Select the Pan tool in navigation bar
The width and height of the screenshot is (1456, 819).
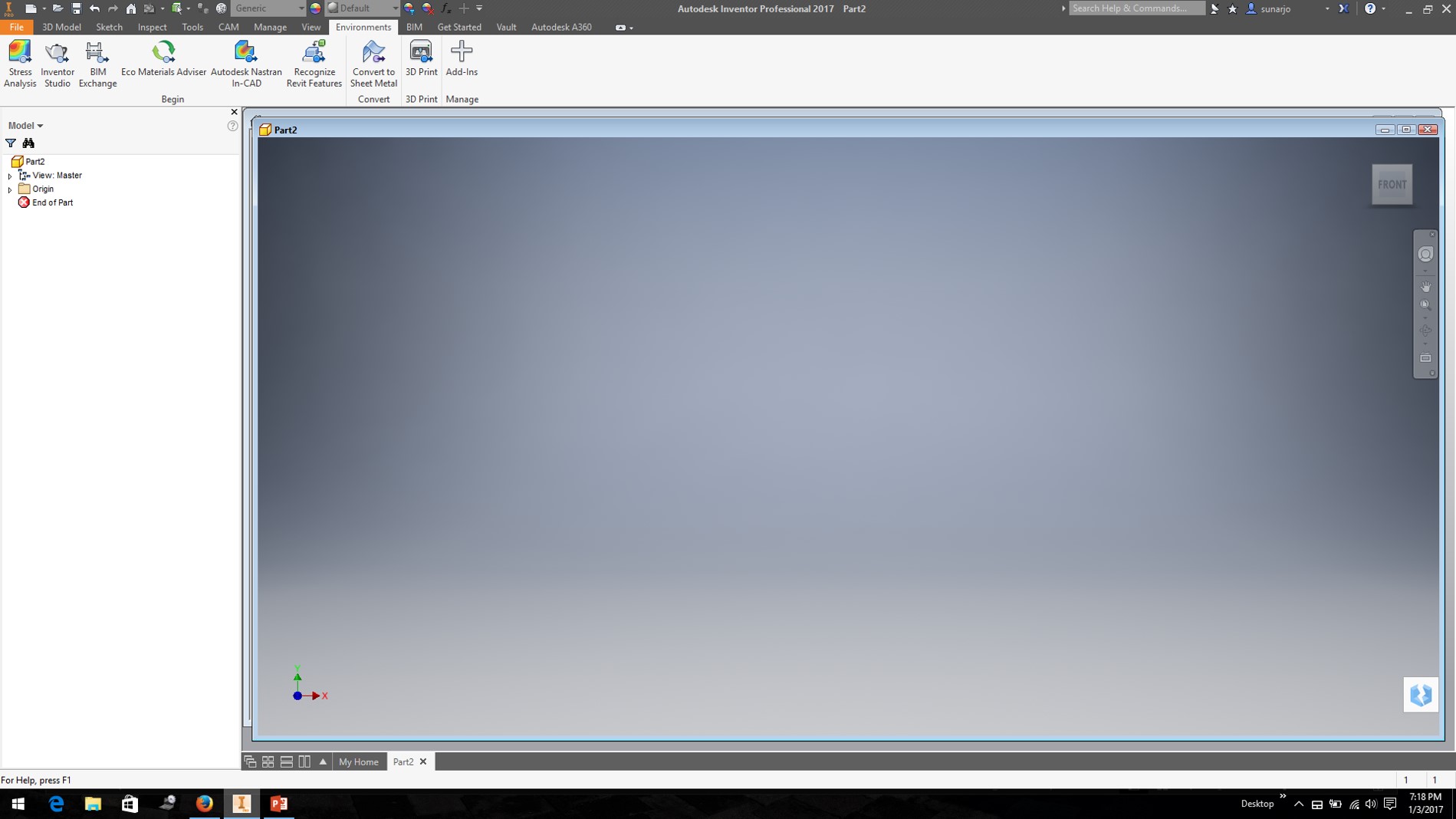tap(1425, 287)
